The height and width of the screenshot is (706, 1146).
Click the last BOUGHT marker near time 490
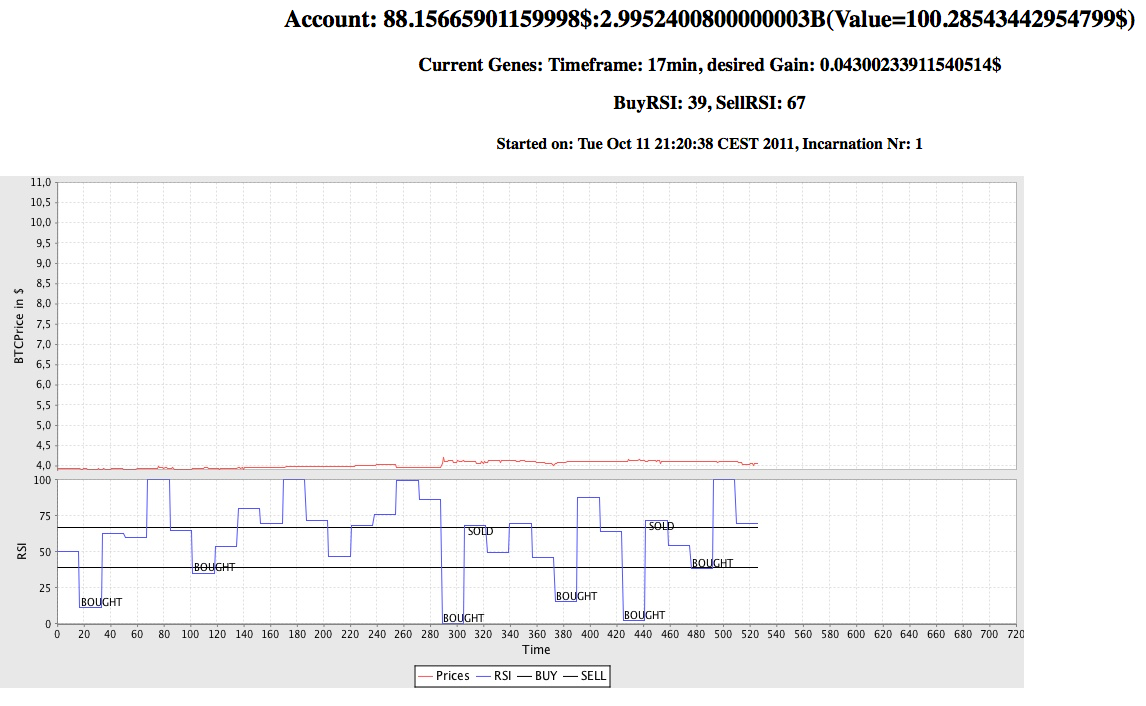click(712, 563)
